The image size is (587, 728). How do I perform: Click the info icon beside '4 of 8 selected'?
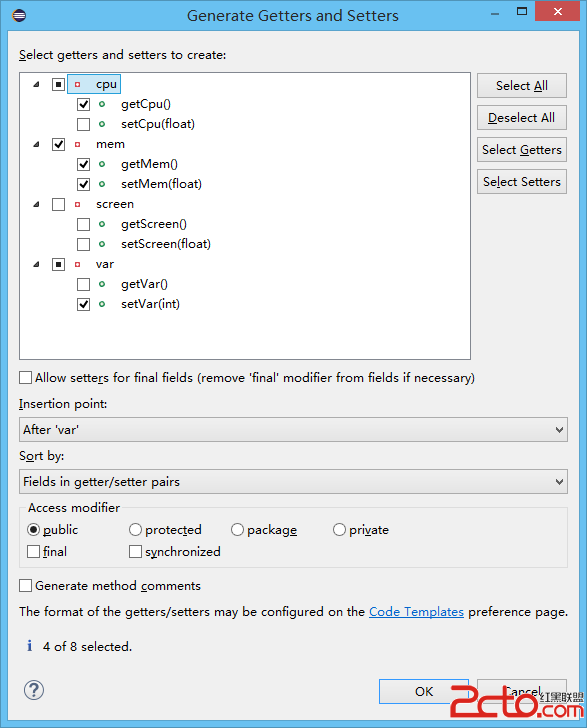30,646
